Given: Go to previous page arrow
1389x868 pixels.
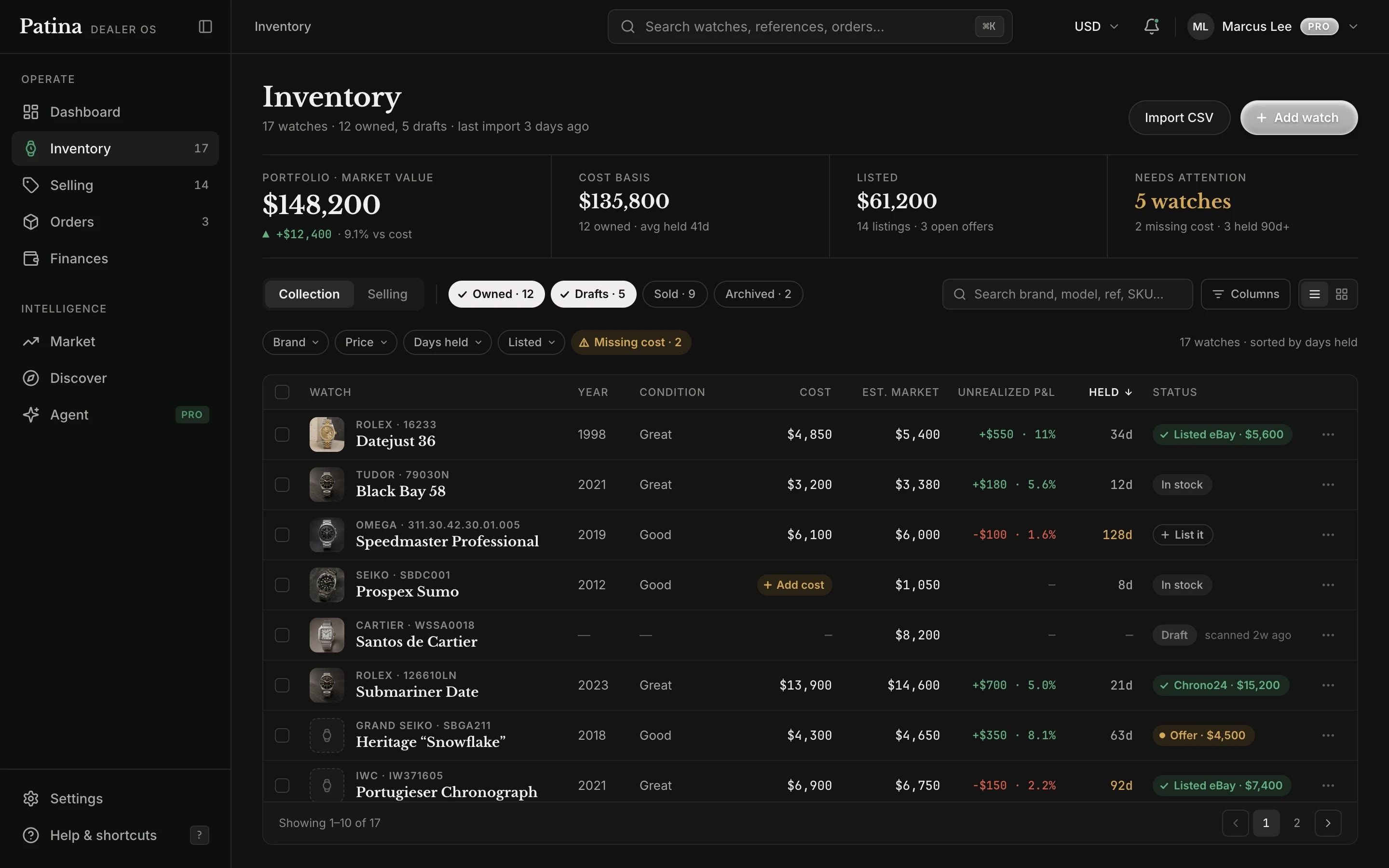Looking at the screenshot, I should tap(1235, 823).
